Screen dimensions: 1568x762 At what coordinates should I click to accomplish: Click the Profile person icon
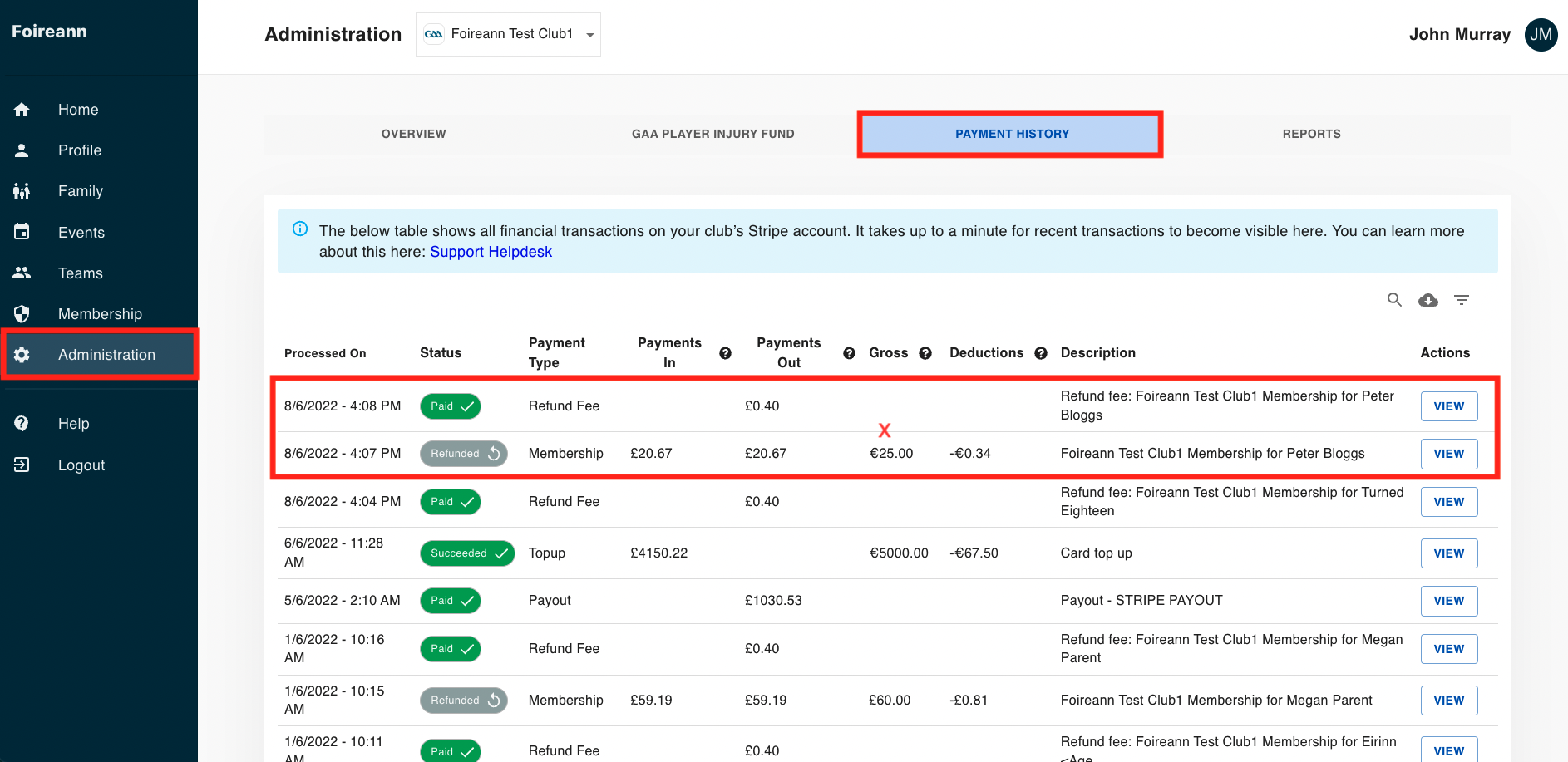tap(22, 150)
